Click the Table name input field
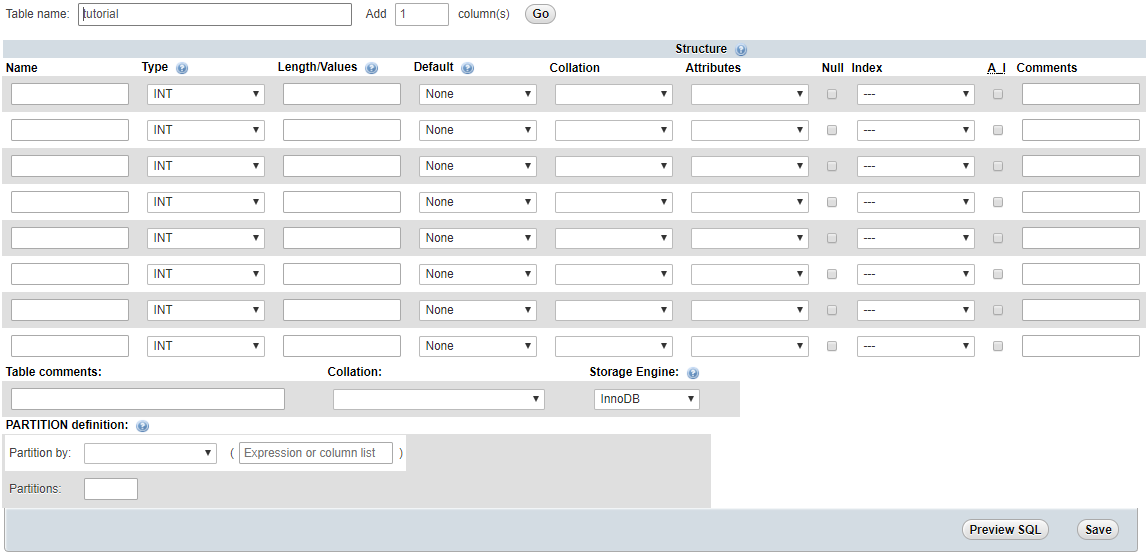1146x559 pixels. click(215, 14)
